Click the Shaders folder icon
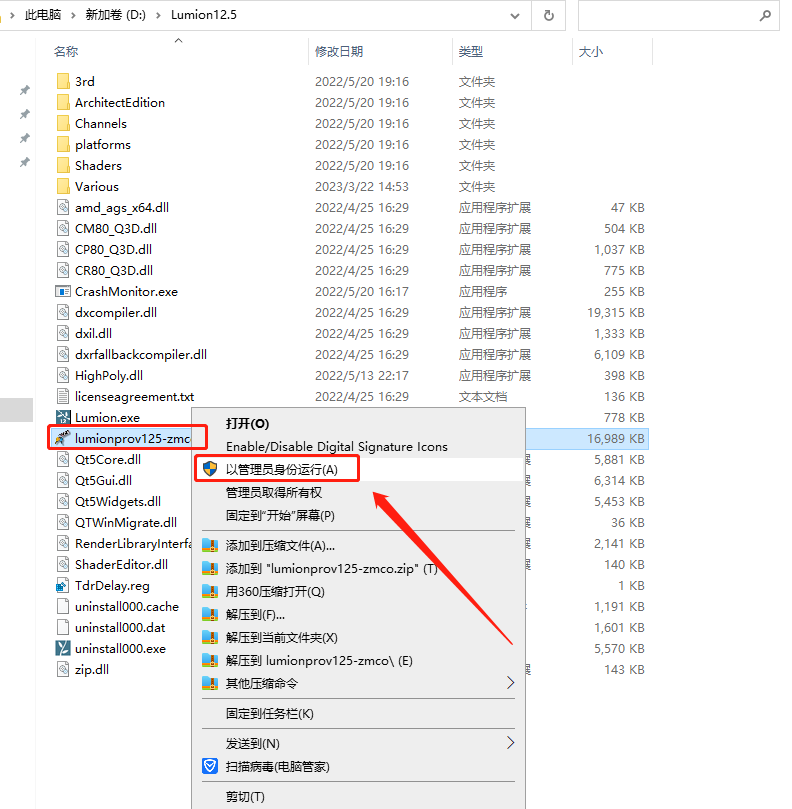 tap(63, 166)
